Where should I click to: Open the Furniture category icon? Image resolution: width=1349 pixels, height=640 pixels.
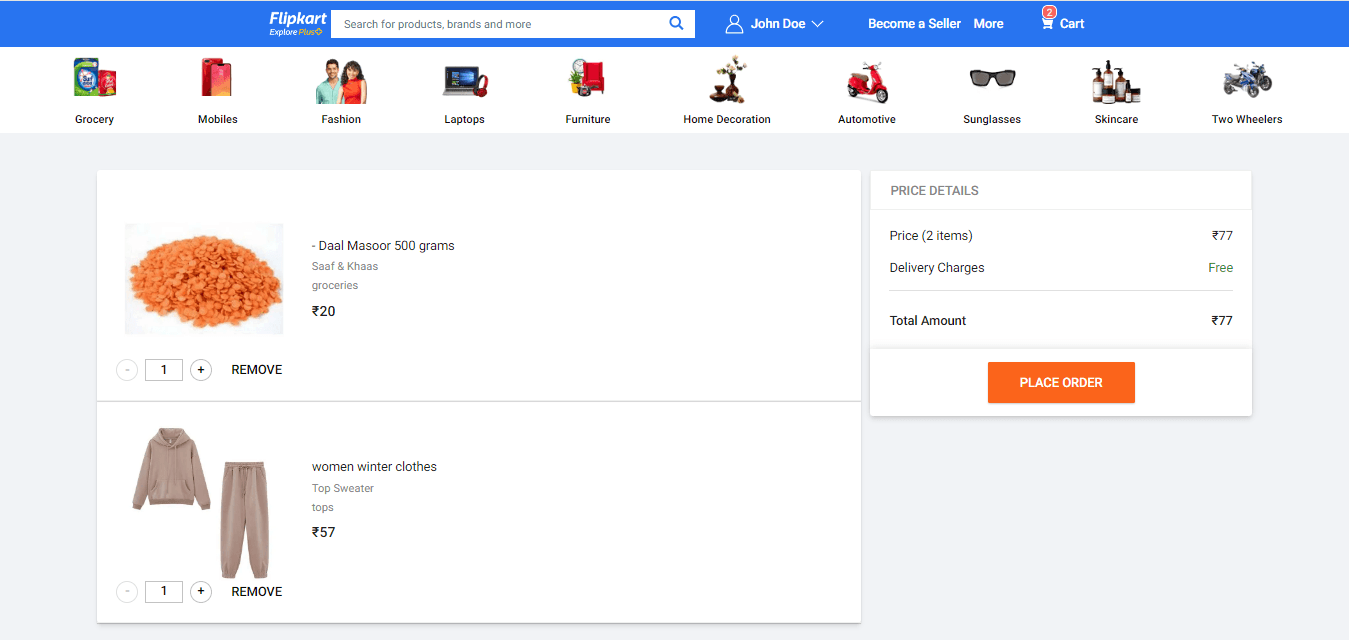[588, 78]
